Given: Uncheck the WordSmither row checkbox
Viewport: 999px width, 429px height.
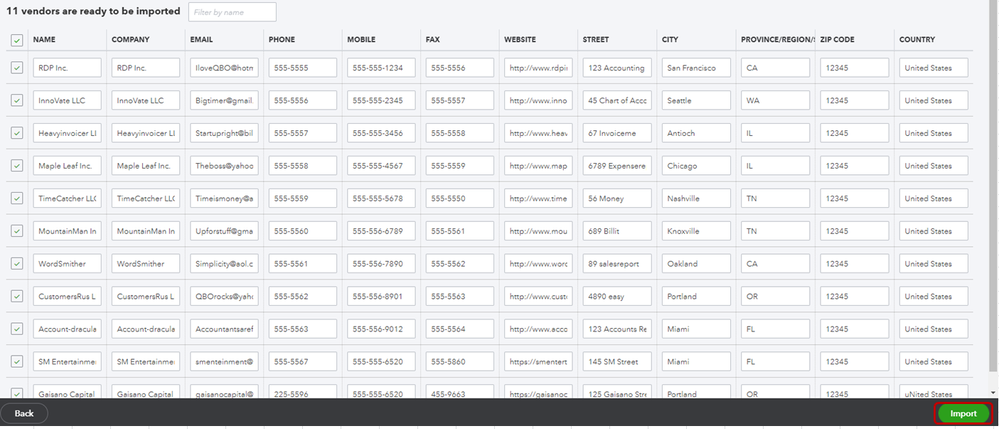Looking at the screenshot, I should coord(17,263).
